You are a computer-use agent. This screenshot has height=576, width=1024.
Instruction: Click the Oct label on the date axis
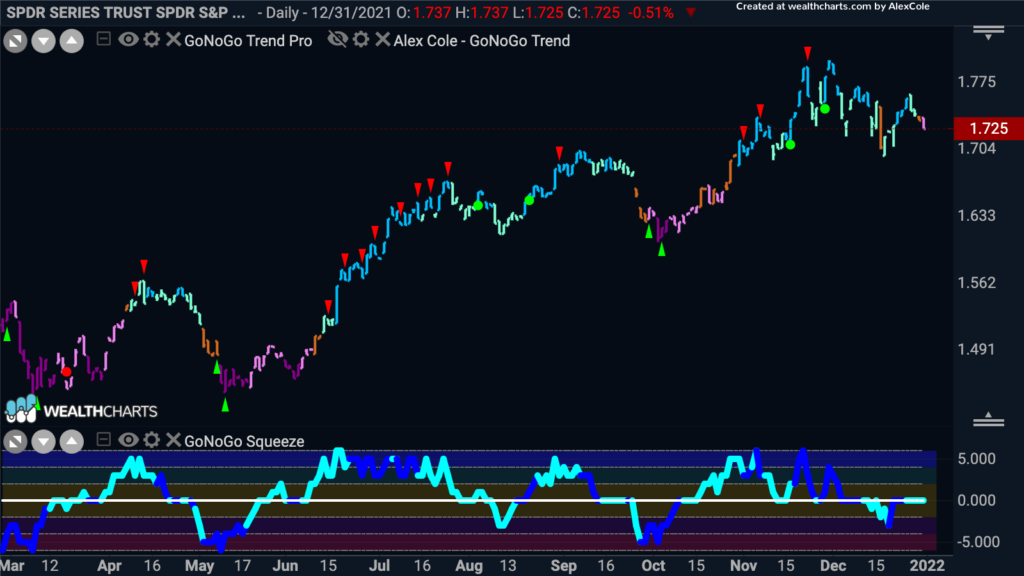(x=653, y=566)
